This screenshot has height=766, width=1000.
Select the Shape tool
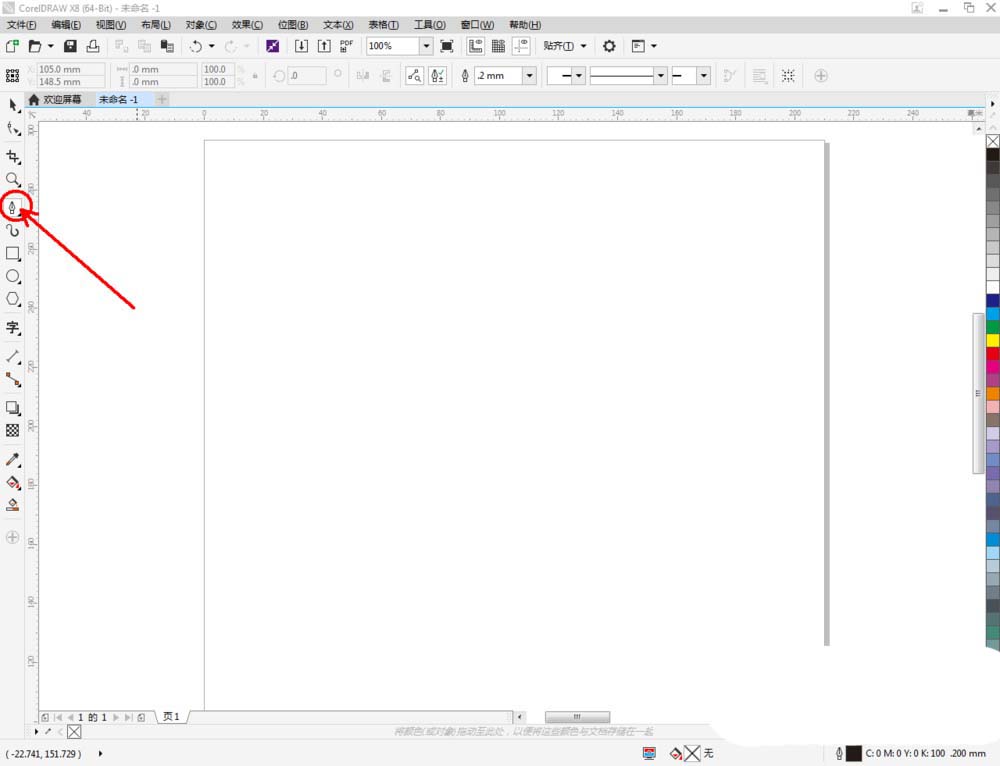pyautogui.click(x=13, y=129)
